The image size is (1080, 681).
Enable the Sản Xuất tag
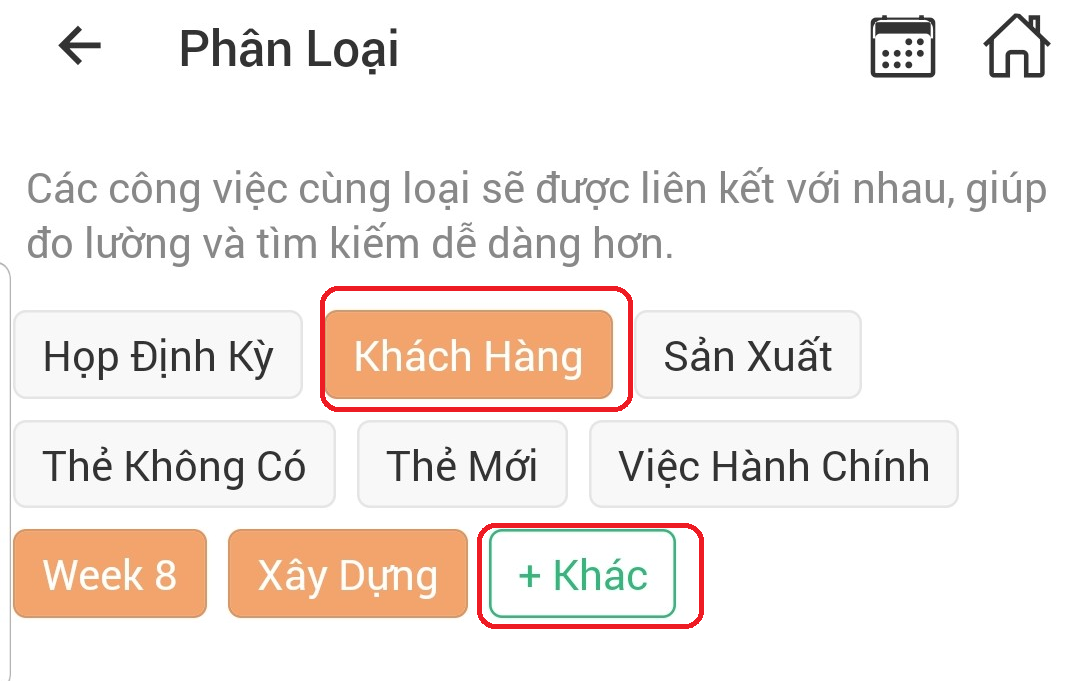pyautogui.click(x=747, y=355)
